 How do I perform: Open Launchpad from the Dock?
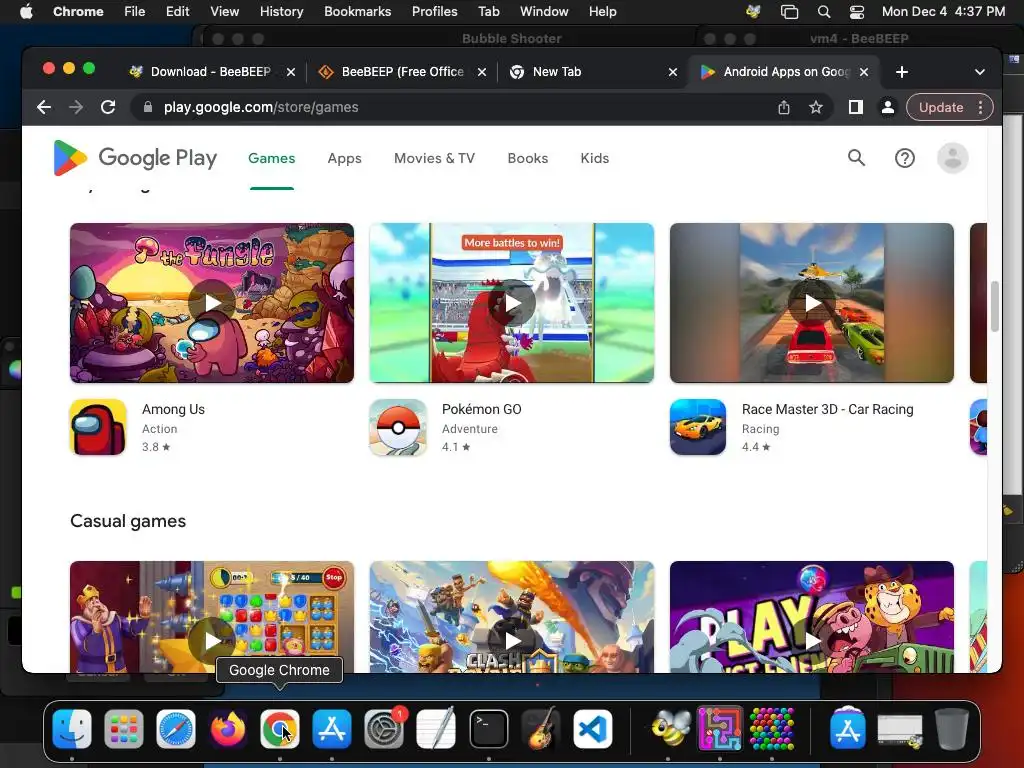point(123,729)
